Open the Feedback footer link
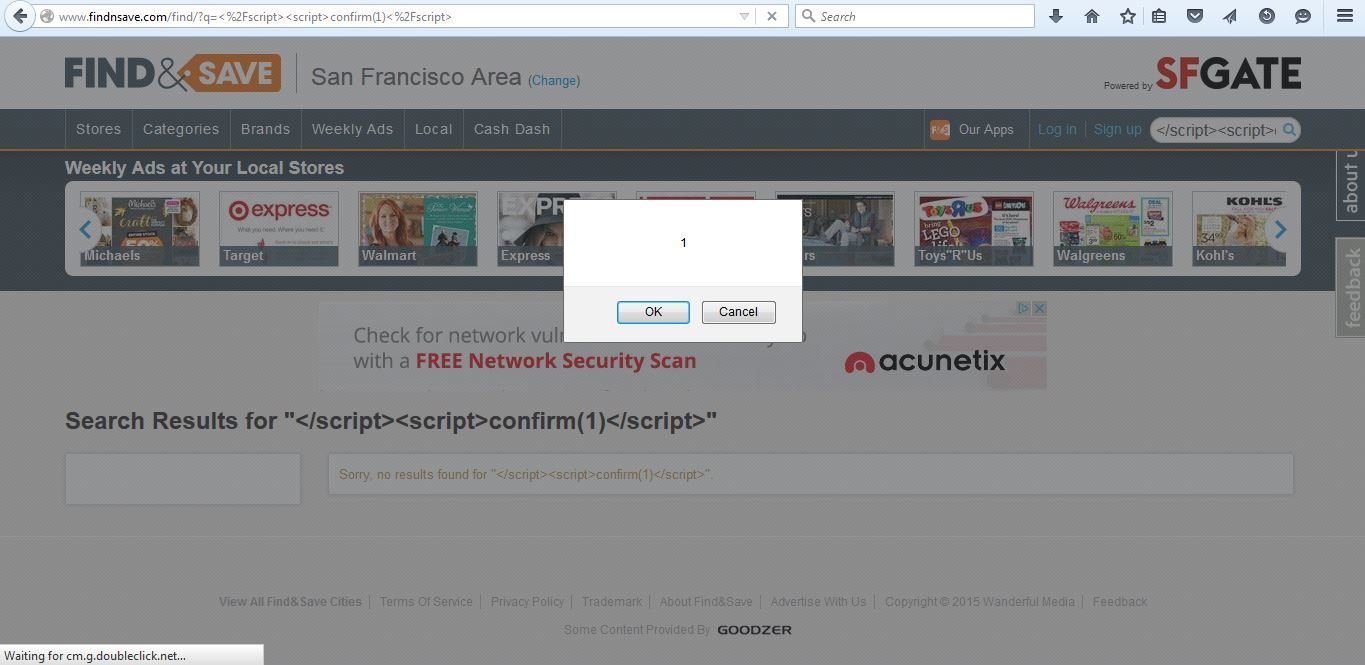This screenshot has height=665, width=1365. point(1120,602)
